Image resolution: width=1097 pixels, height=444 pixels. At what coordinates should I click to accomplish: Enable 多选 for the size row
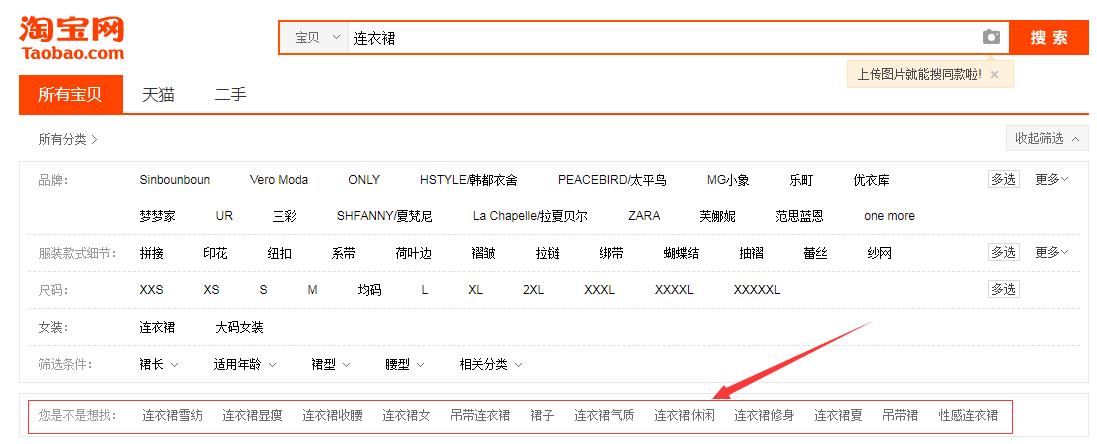pyautogui.click(x=1003, y=289)
